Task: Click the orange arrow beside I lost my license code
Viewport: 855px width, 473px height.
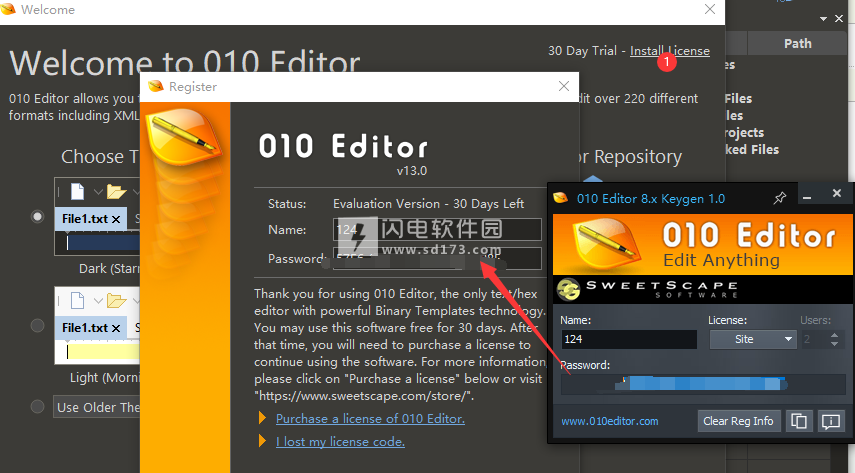Action: (x=262, y=441)
